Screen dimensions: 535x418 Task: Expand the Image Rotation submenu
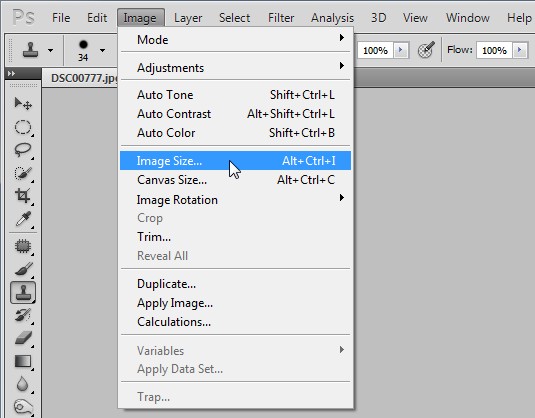(235, 199)
